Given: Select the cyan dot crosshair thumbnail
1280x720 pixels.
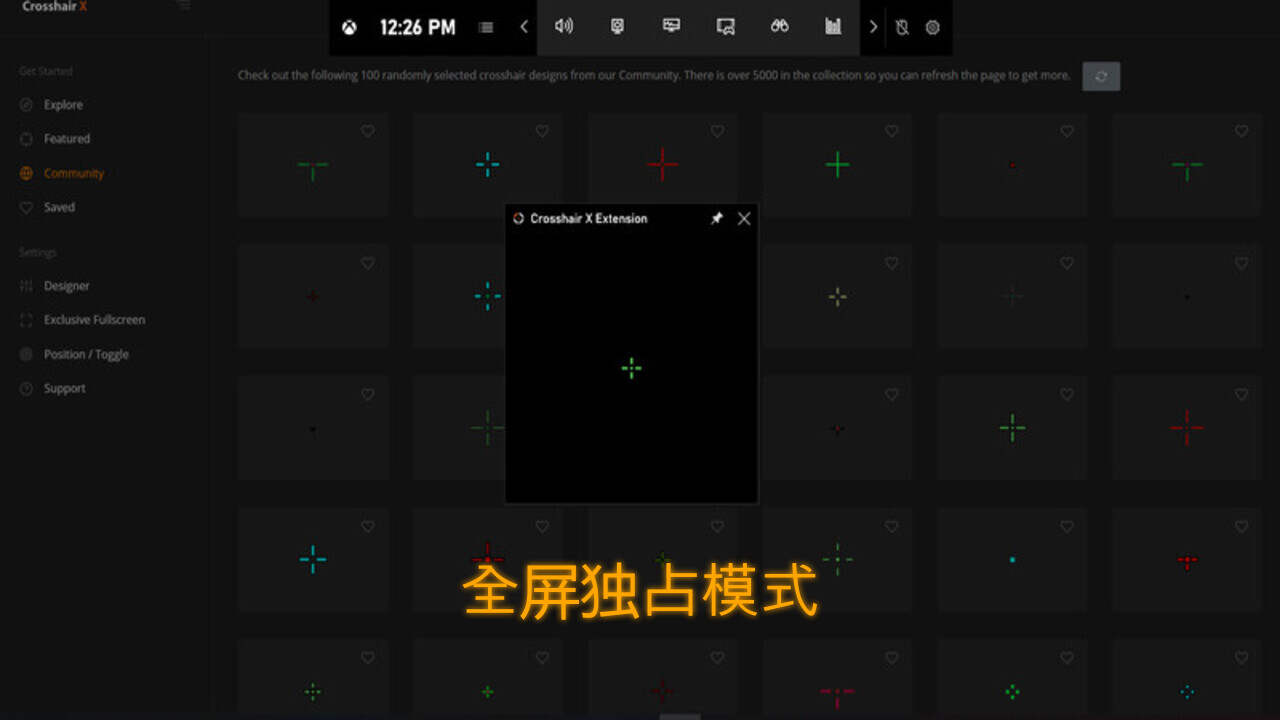Looking at the screenshot, I should coord(1012,559).
